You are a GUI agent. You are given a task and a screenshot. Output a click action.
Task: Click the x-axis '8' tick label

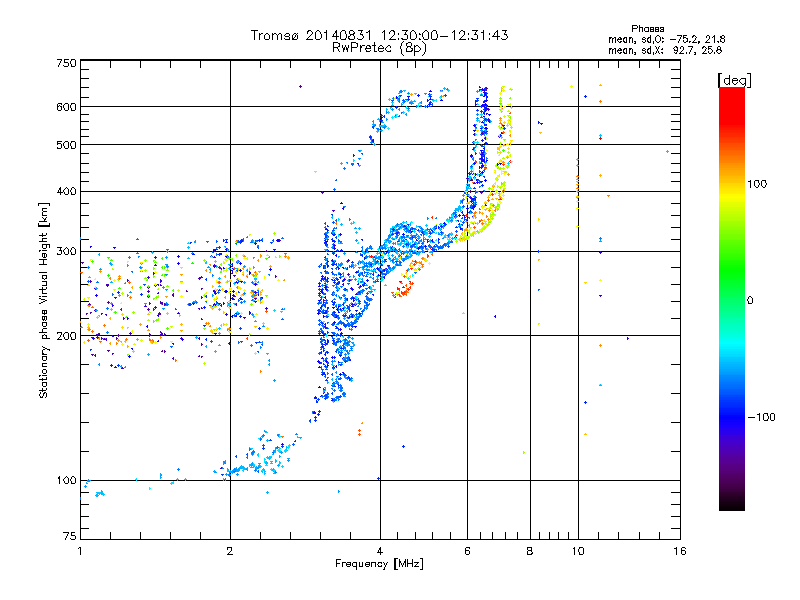click(530, 551)
